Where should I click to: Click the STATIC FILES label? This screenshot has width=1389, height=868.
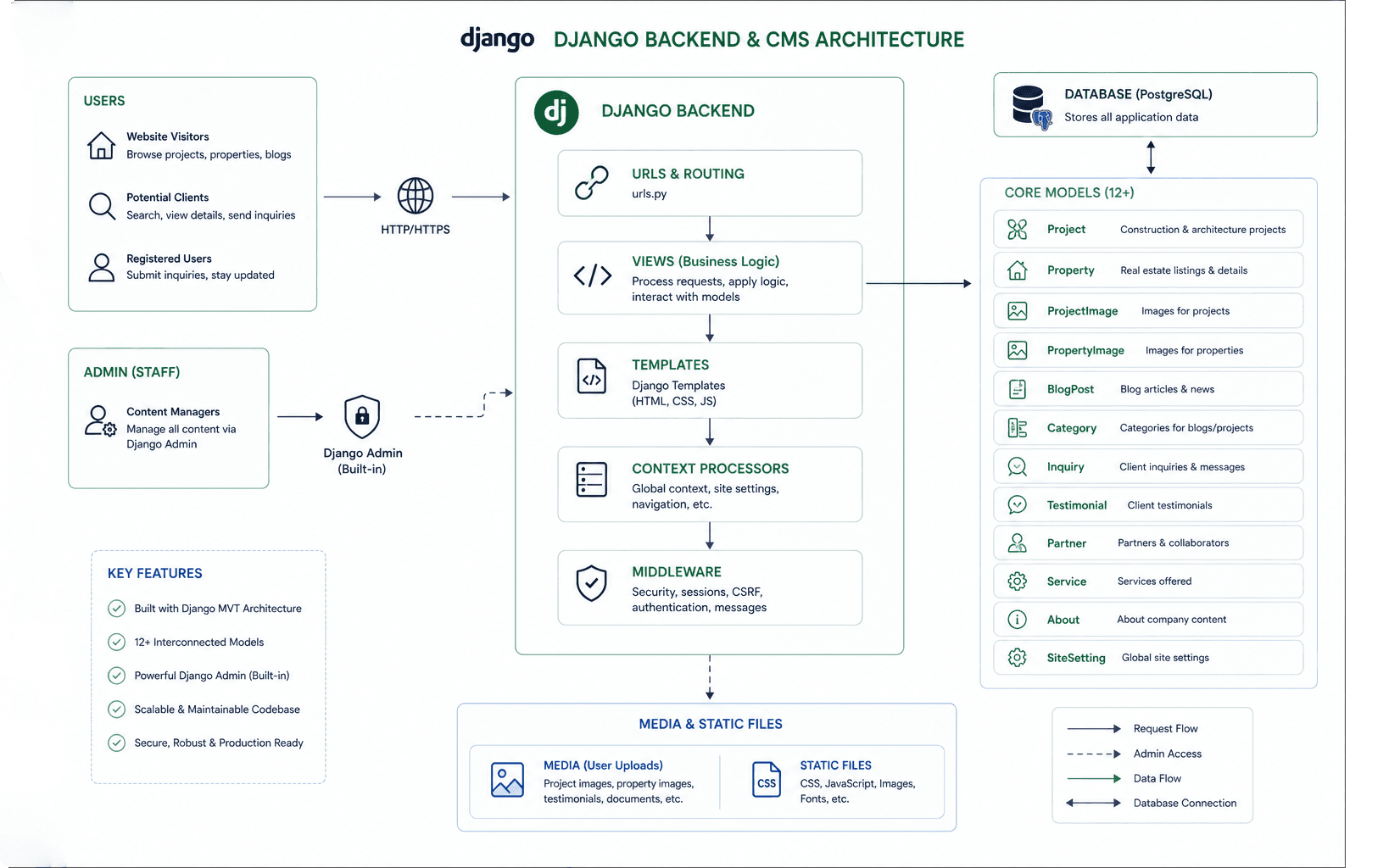835,765
